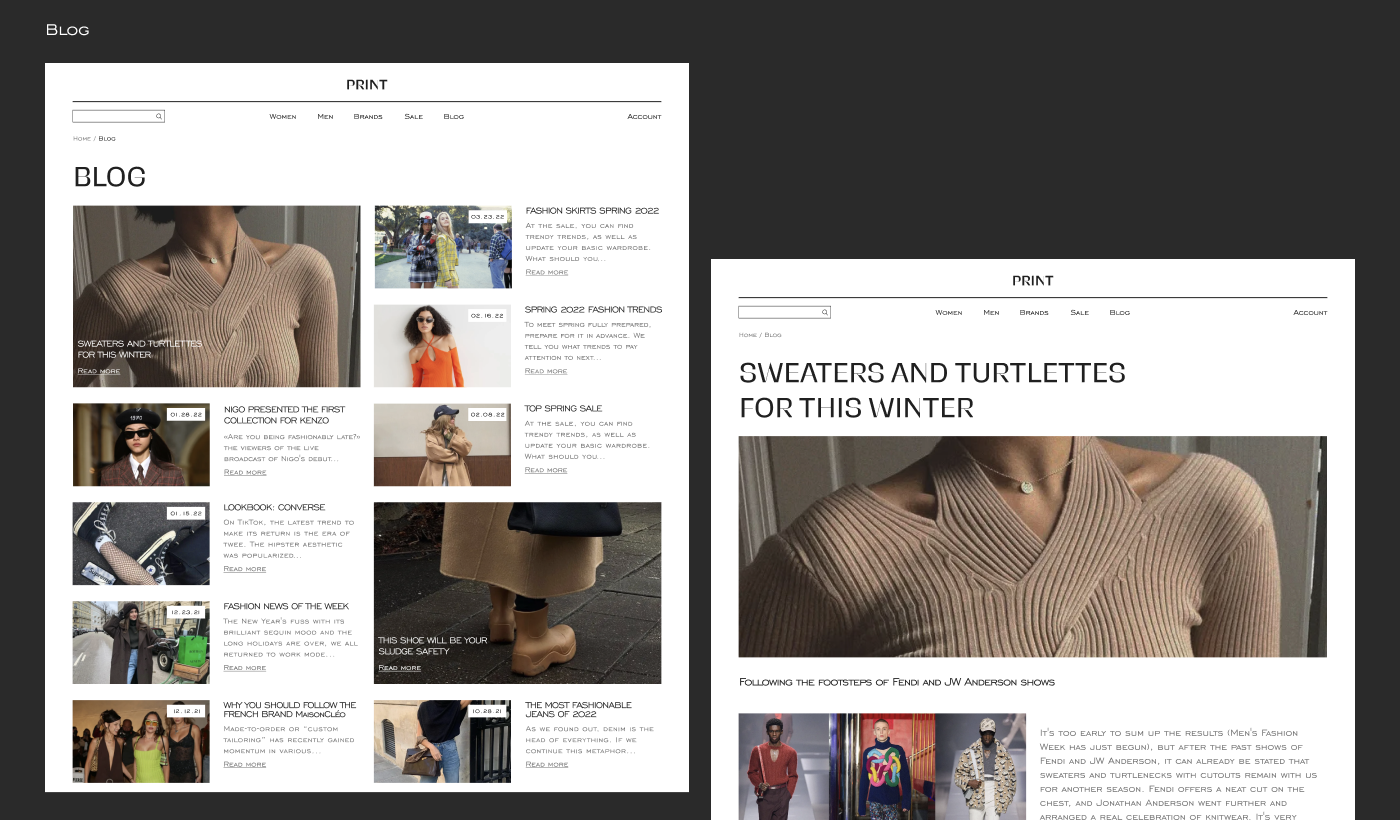Open the Account link on the sweaters article page
This screenshot has height=820, width=1400.
click(1309, 313)
